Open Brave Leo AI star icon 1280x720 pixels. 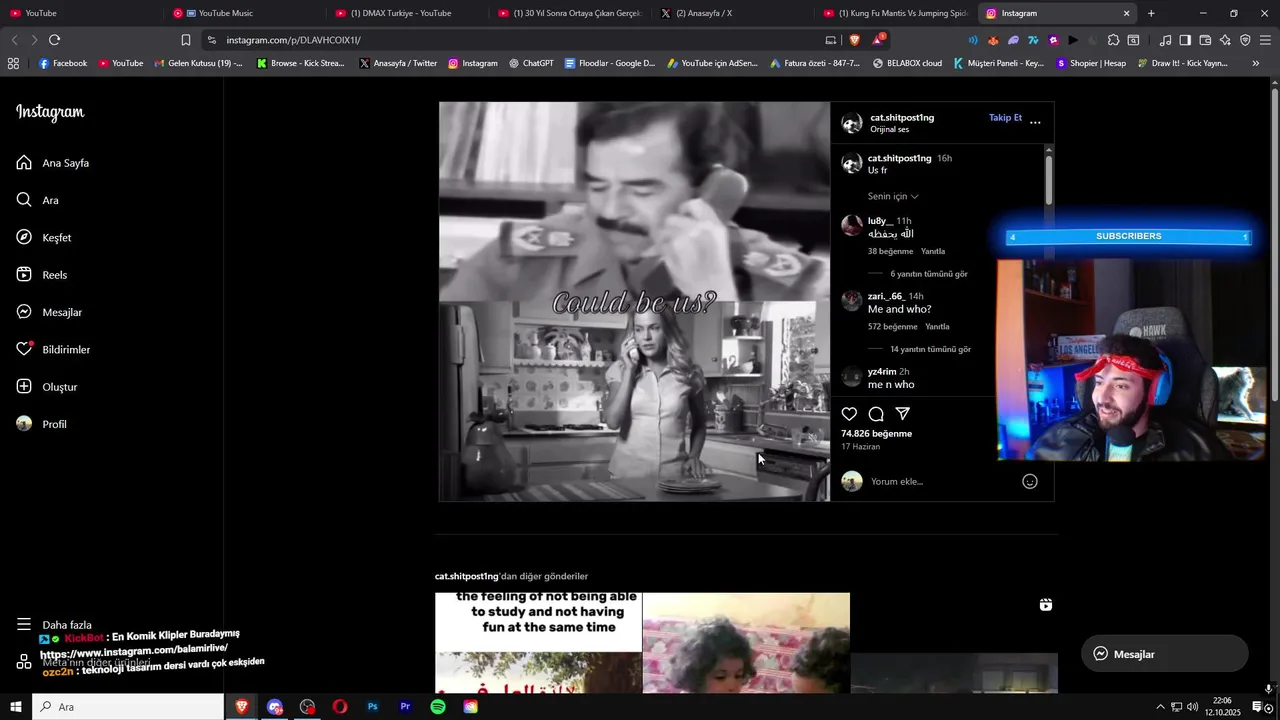point(1225,40)
